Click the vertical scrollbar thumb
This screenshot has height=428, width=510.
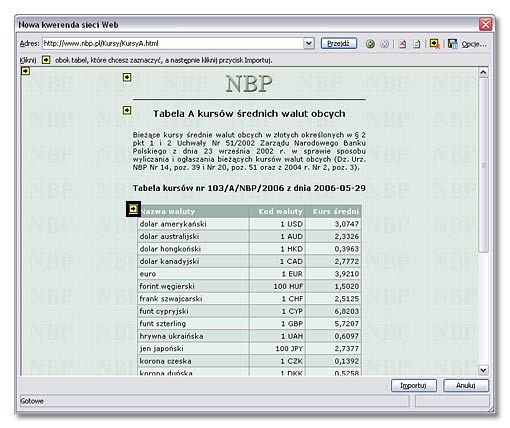click(x=483, y=165)
